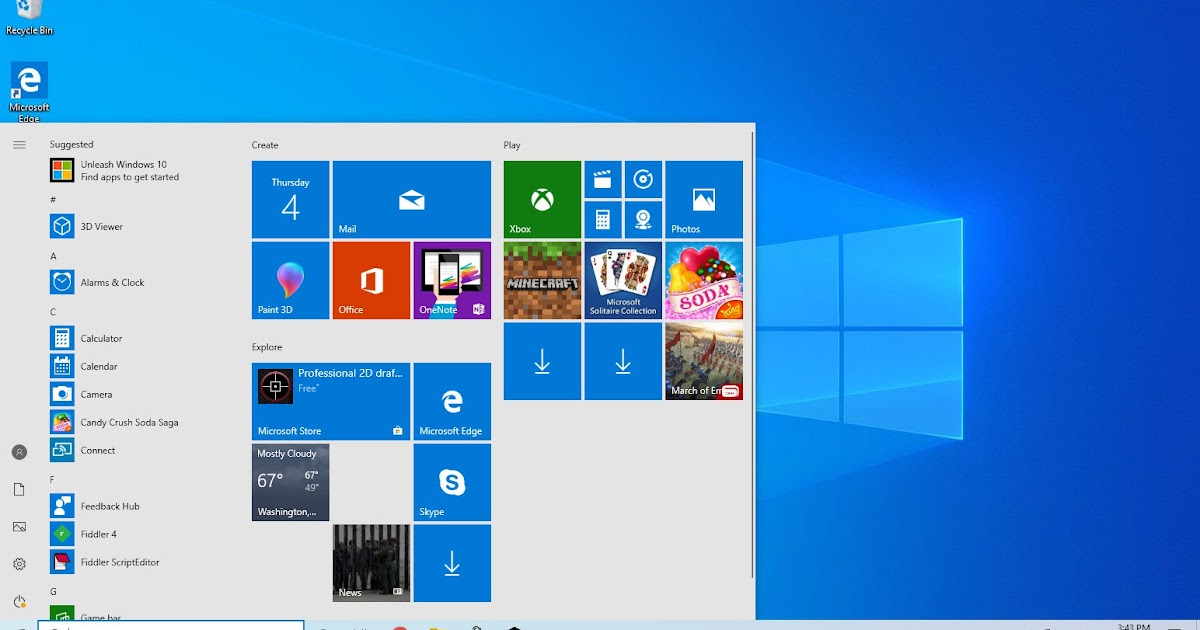
Task: Click the 'C' letter header in app list
Action: 53,312
